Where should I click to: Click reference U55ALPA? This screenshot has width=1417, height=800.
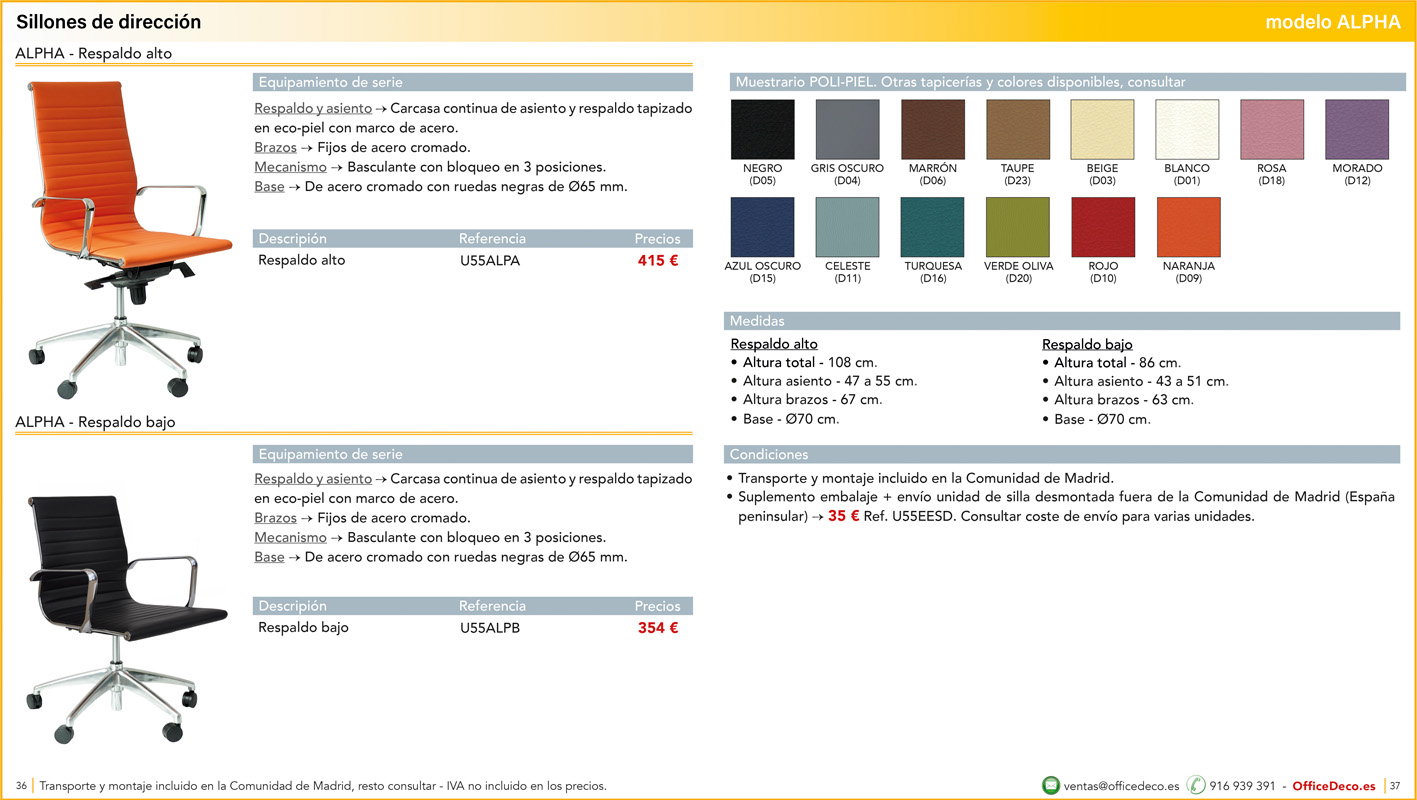pos(490,261)
